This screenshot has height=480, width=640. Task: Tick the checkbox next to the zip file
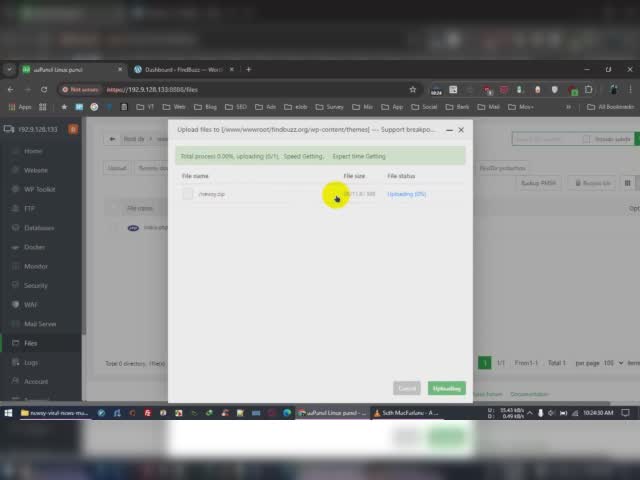(188, 194)
